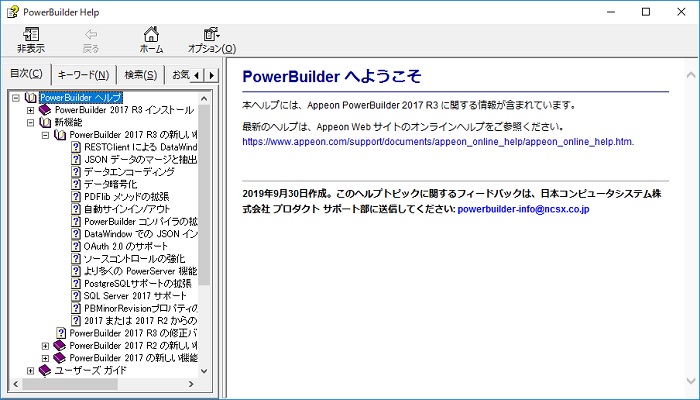Click the open book icon beside 新機能
The height and width of the screenshot is (400, 700).
pyautogui.click(x=45, y=122)
